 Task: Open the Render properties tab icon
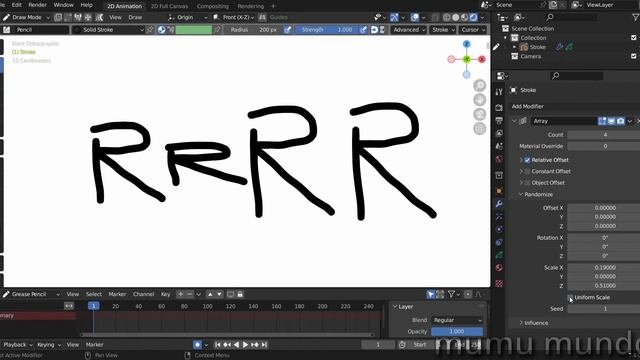coord(499,107)
